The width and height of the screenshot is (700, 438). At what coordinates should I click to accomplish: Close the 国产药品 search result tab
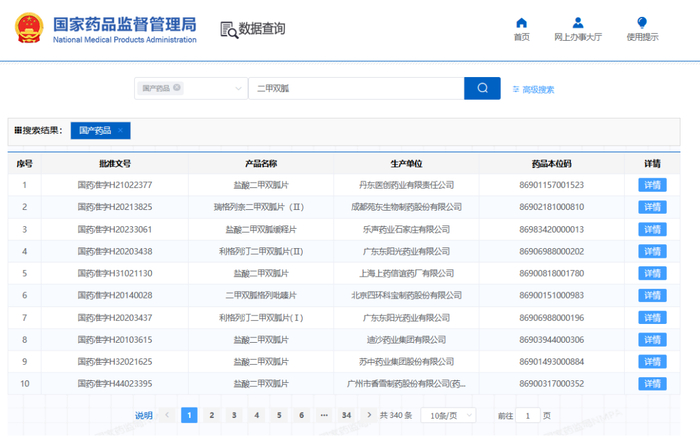120,131
